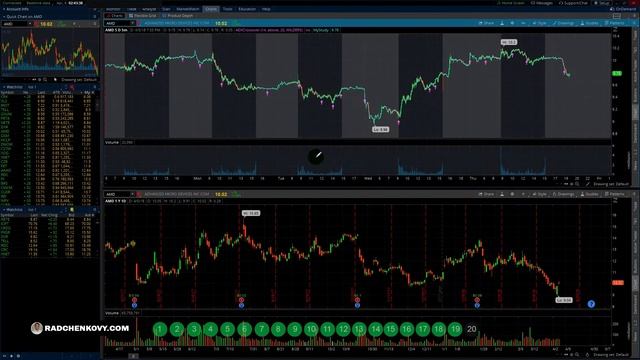Open the Monitor tab
Image resolution: width=640 pixels, height=360 pixels.
point(113,9)
